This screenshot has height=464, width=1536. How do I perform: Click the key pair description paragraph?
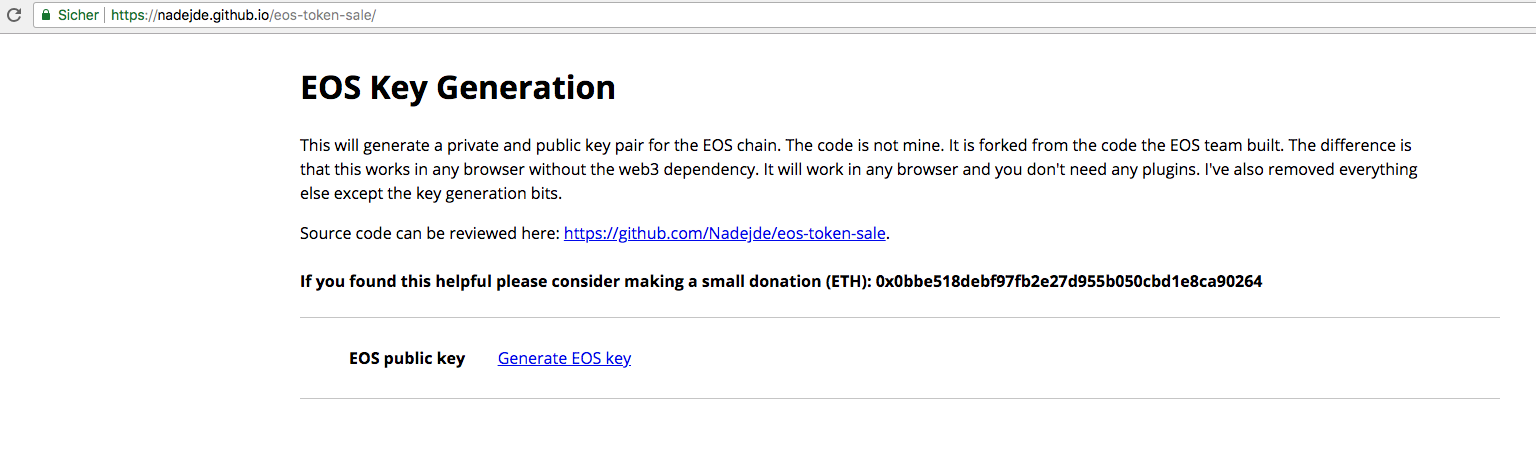pyautogui.click(x=859, y=170)
